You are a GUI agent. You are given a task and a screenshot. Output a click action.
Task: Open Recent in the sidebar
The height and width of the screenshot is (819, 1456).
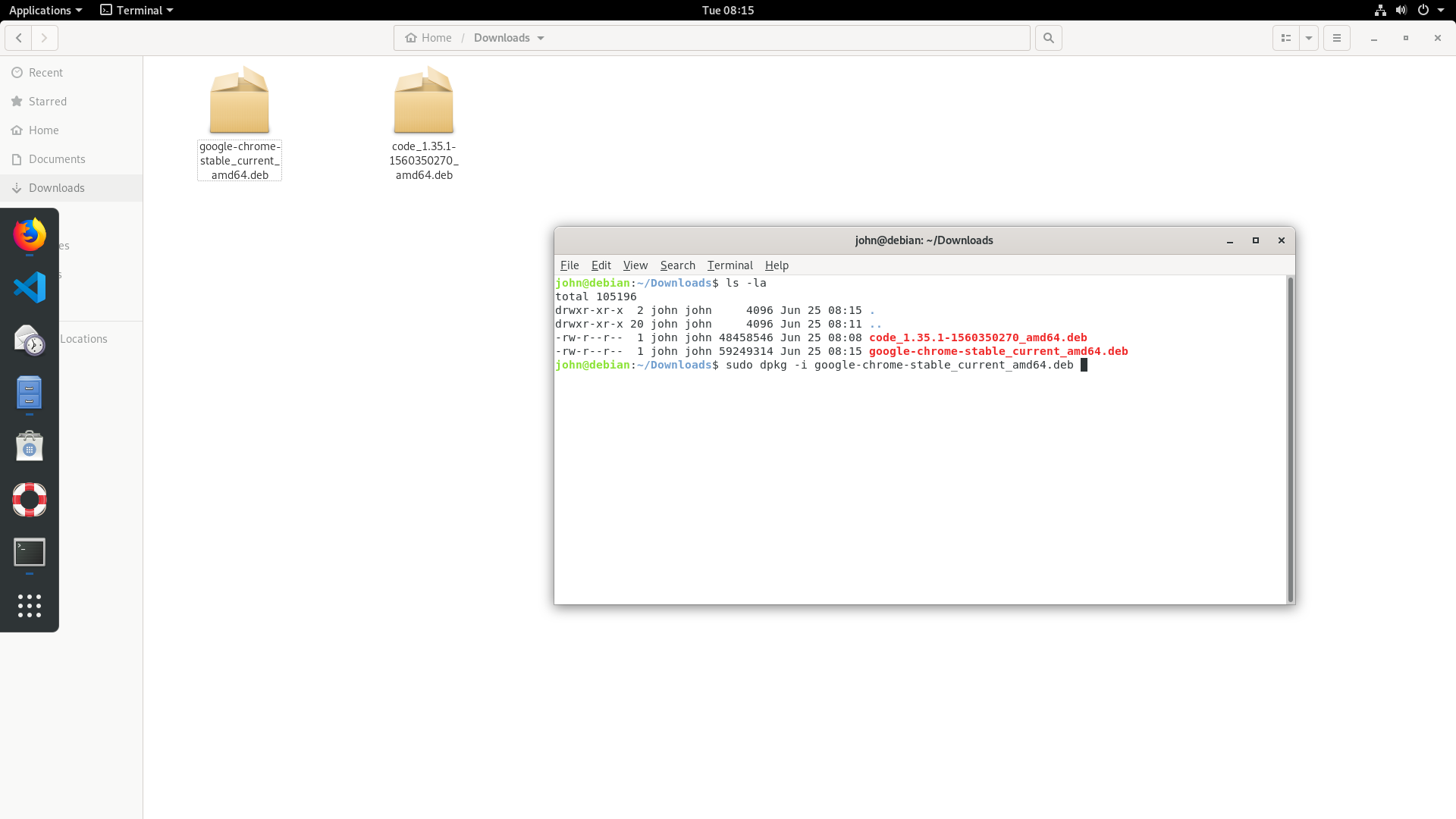coord(71,73)
